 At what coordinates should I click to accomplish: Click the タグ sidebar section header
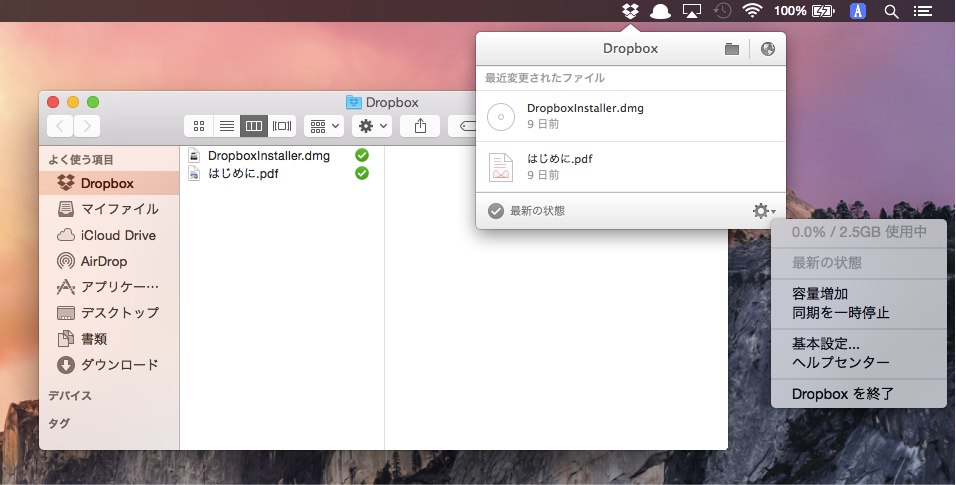59,423
